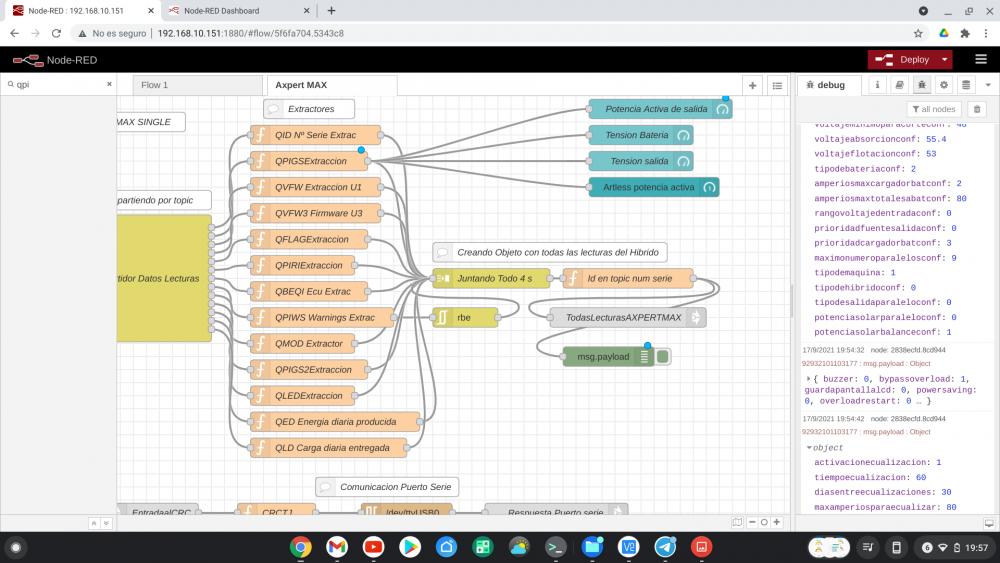The image size is (1000, 563).
Task: Select the QID Nº Serie Extrac function node
Action: (x=316, y=135)
